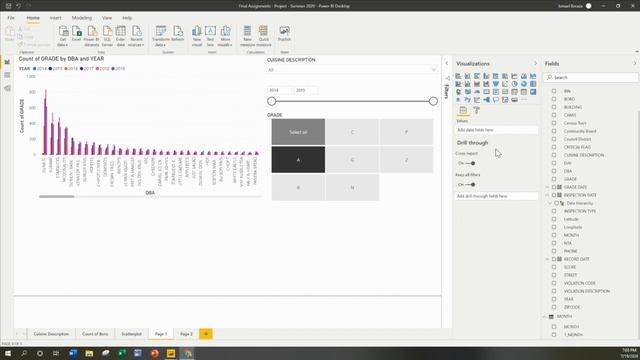Screen dimensions: 640x360
Task: Select grade A in the slicer
Action: pyautogui.click(x=298, y=160)
